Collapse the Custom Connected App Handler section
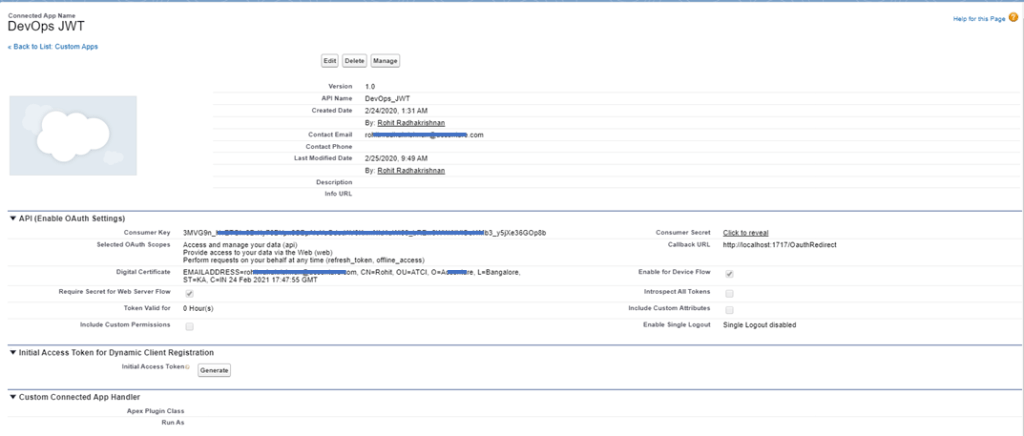Screen dimensions: 1024x436 coord(13,397)
